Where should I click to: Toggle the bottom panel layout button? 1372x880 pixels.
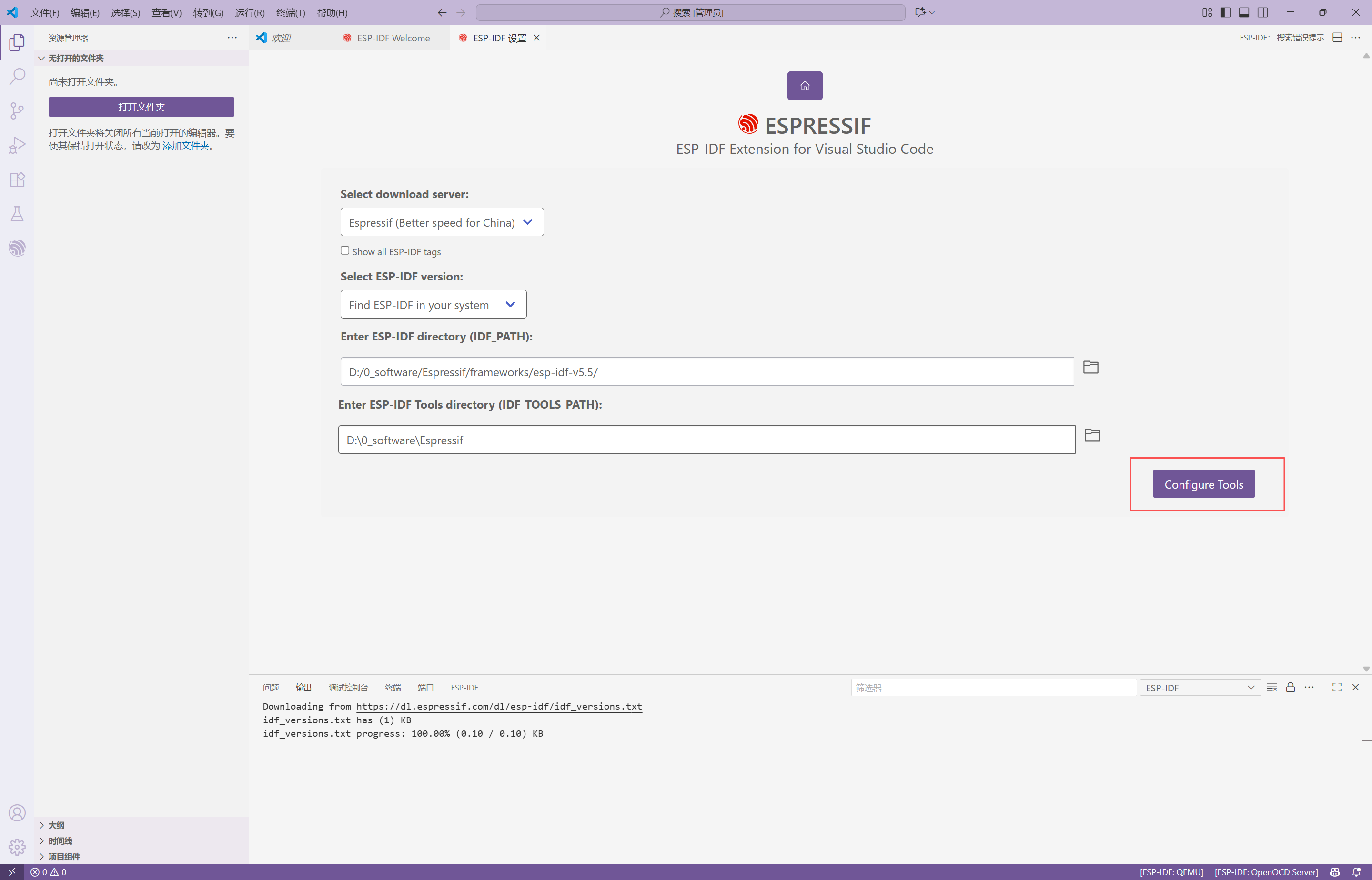[x=1244, y=12]
